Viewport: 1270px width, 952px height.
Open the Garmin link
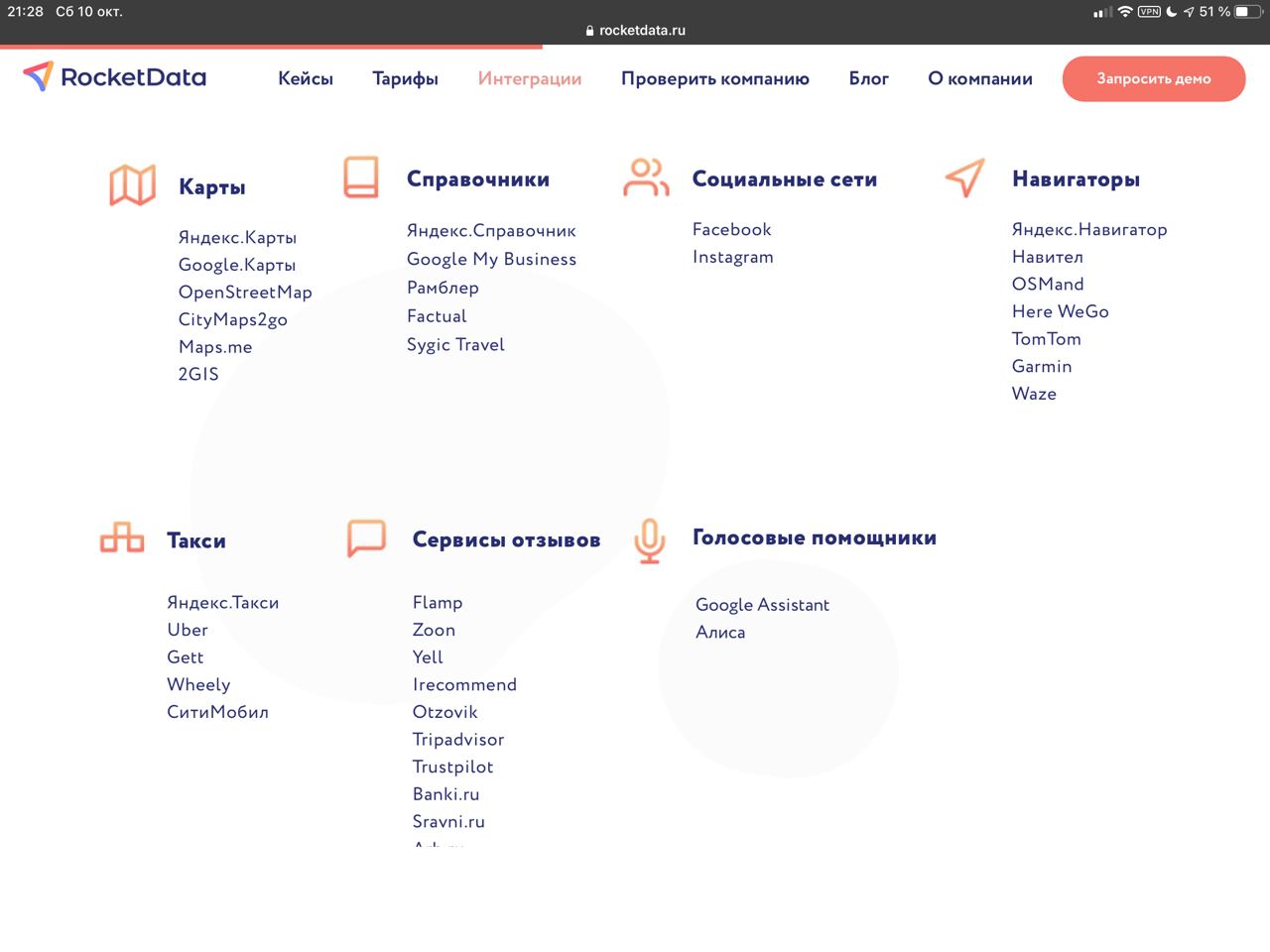point(1042,366)
